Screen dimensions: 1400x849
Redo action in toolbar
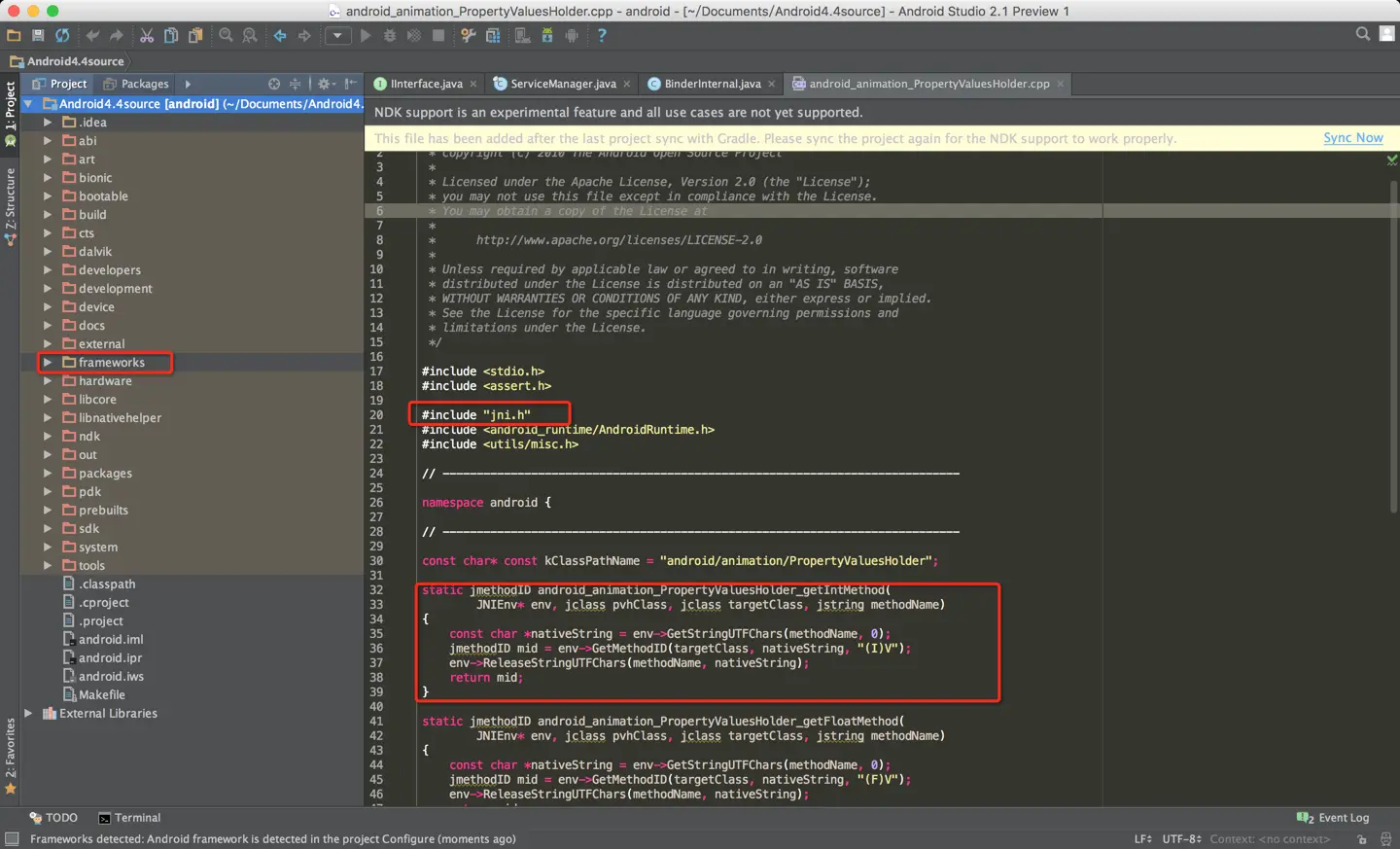(x=117, y=35)
